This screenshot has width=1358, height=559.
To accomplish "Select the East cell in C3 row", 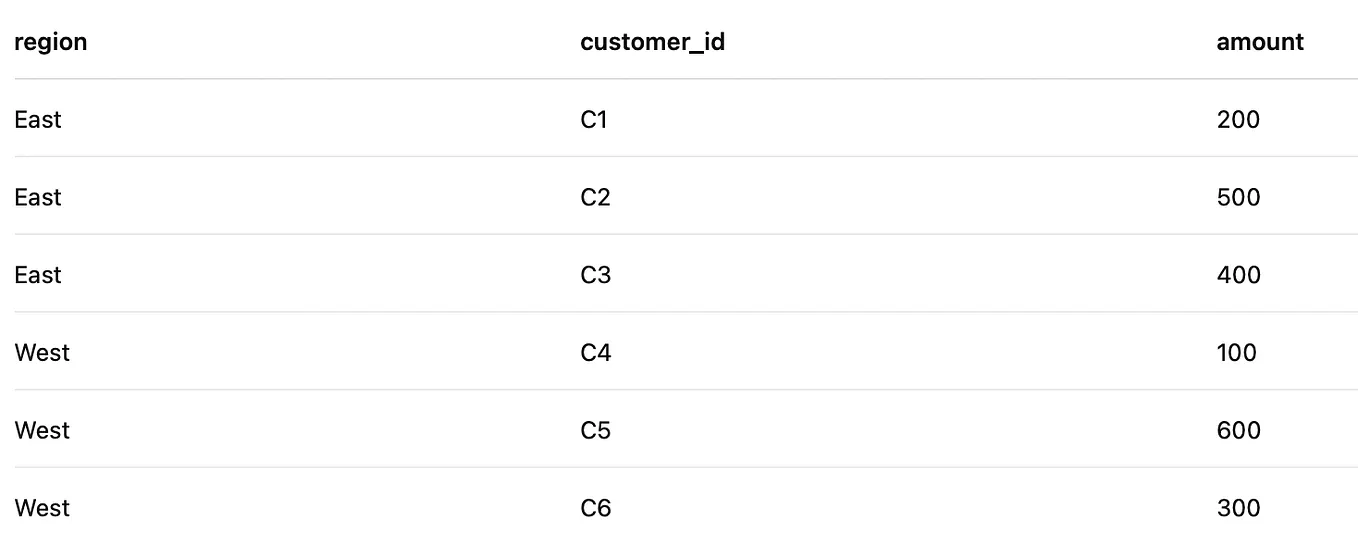I will pyautogui.click(x=38, y=275).
